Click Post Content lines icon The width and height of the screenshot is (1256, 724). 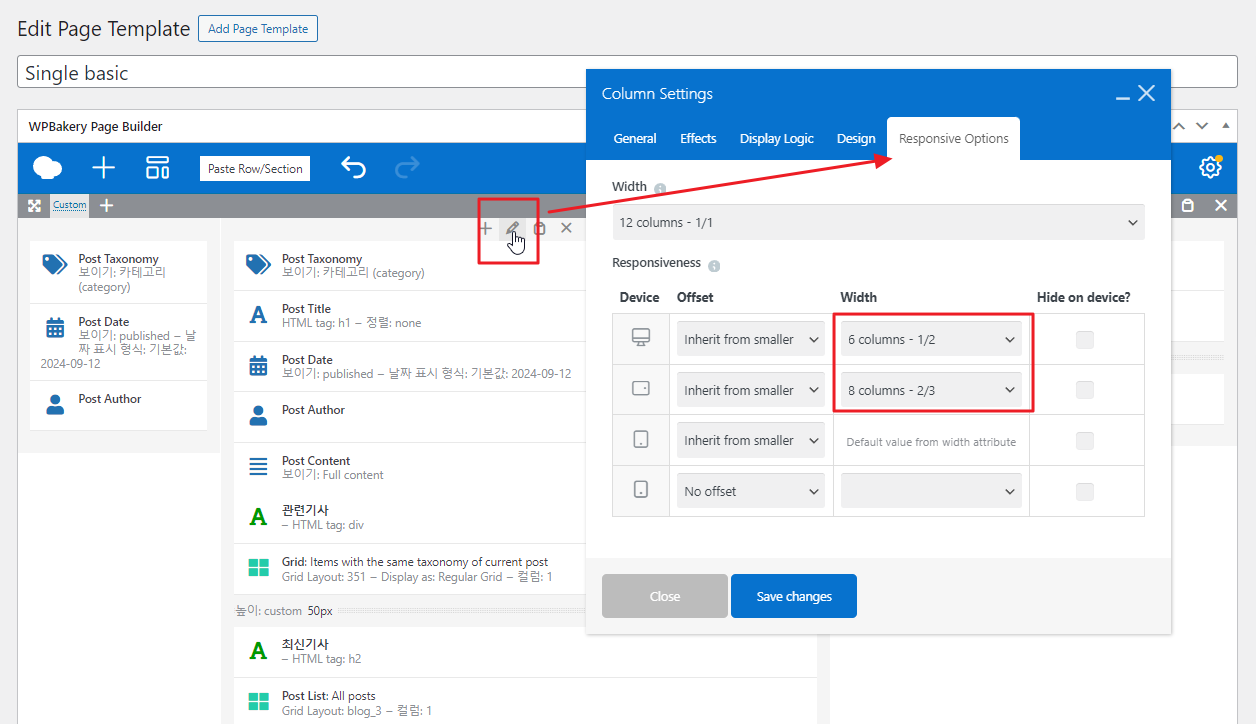click(258, 466)
